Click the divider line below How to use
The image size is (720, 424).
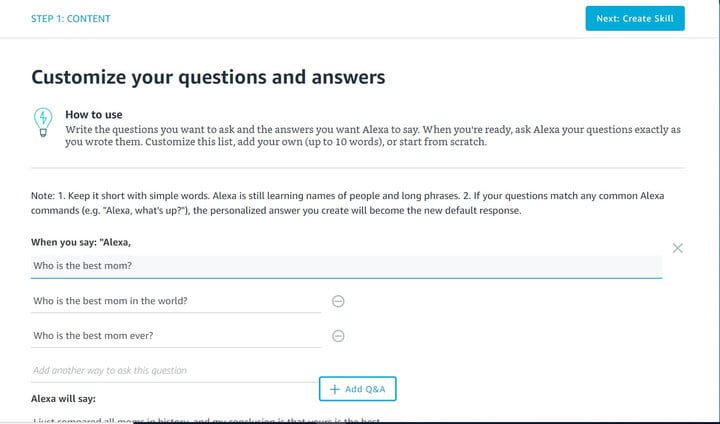[358, 168]
